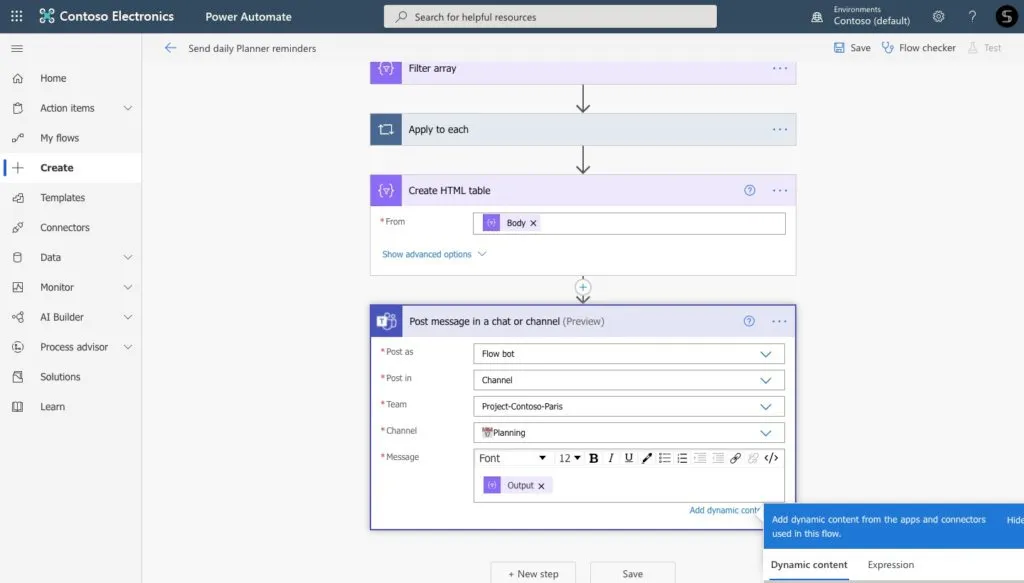The height and width of the screenshot is (583, 1024).
Task: Insert a bulleted list in message
Action: pyautogui.click(x=665, y=458)
